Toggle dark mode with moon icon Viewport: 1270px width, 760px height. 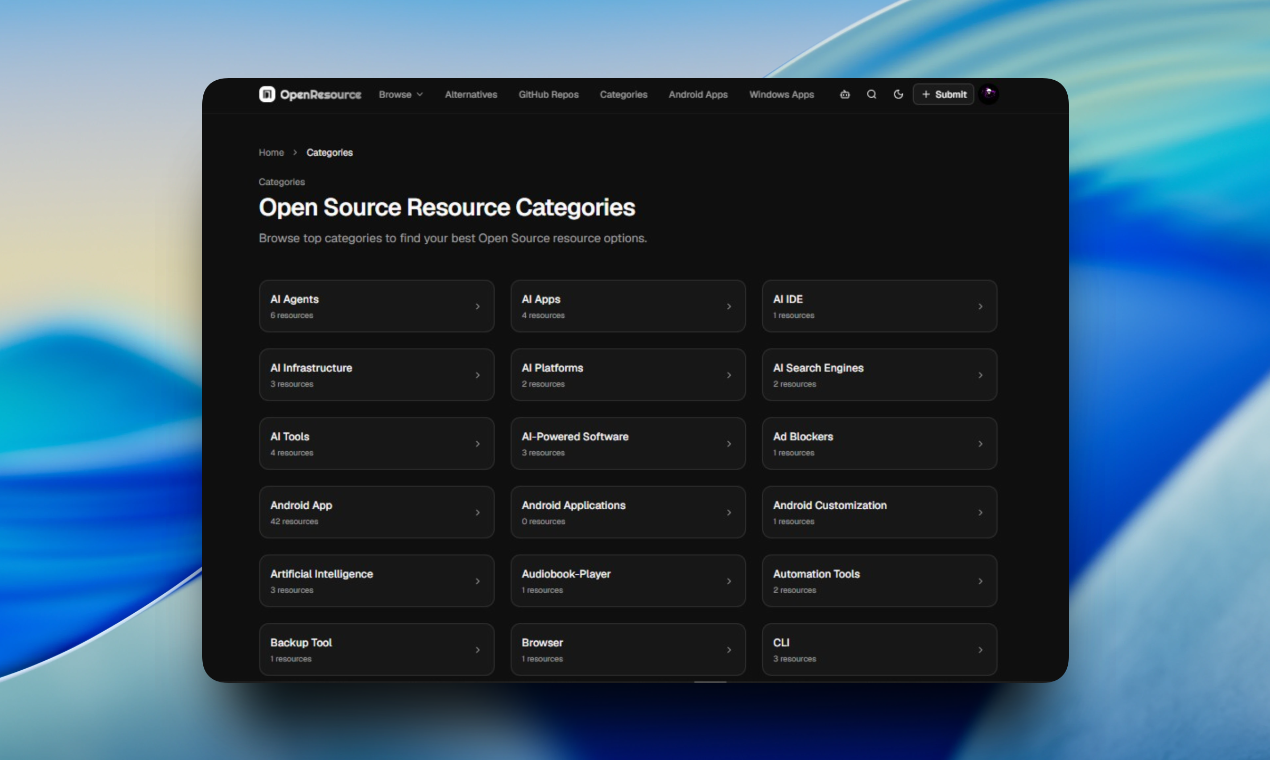pos(898,95)
